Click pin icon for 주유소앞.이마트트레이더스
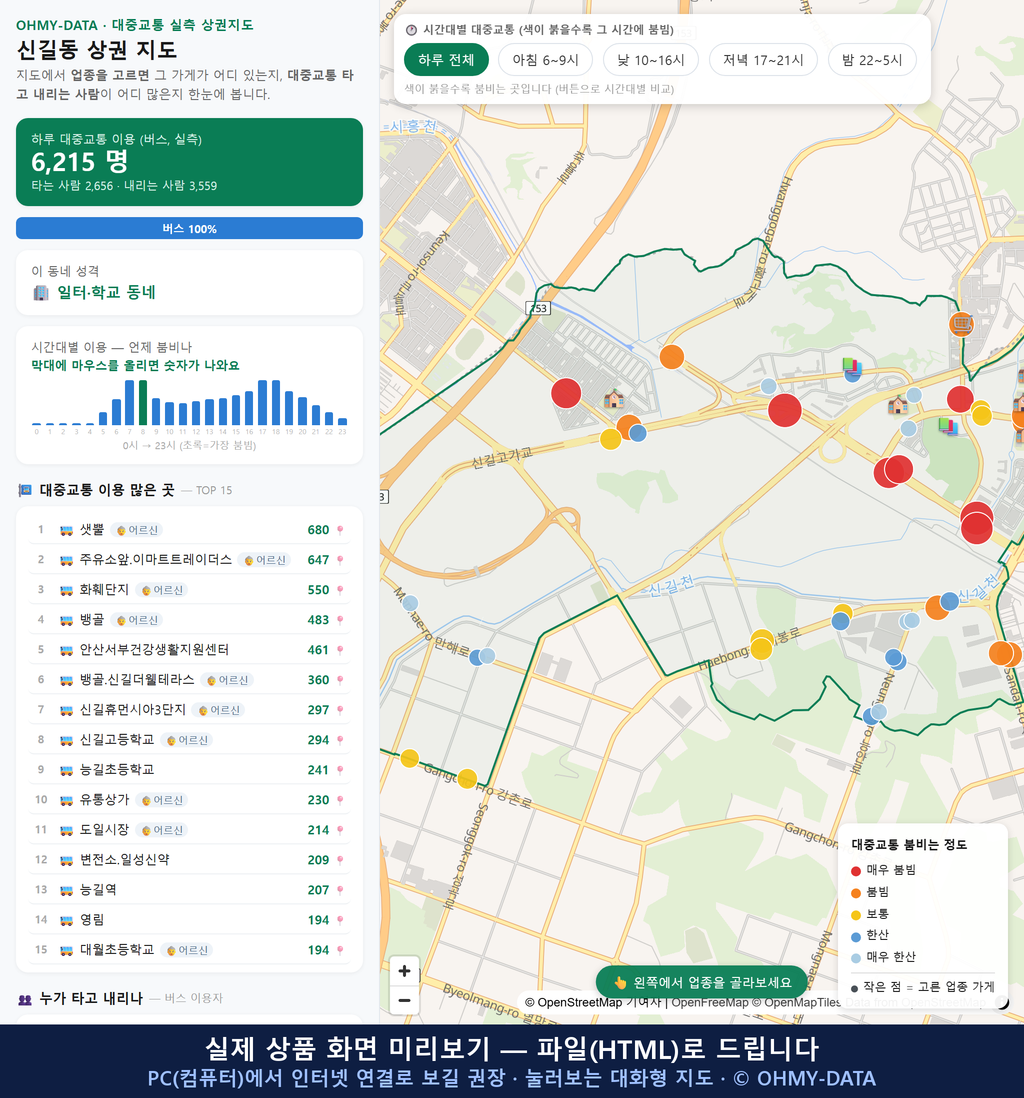Image resolution: width=1024 pixels, height=1098 pixels. [x=340, y=560]
